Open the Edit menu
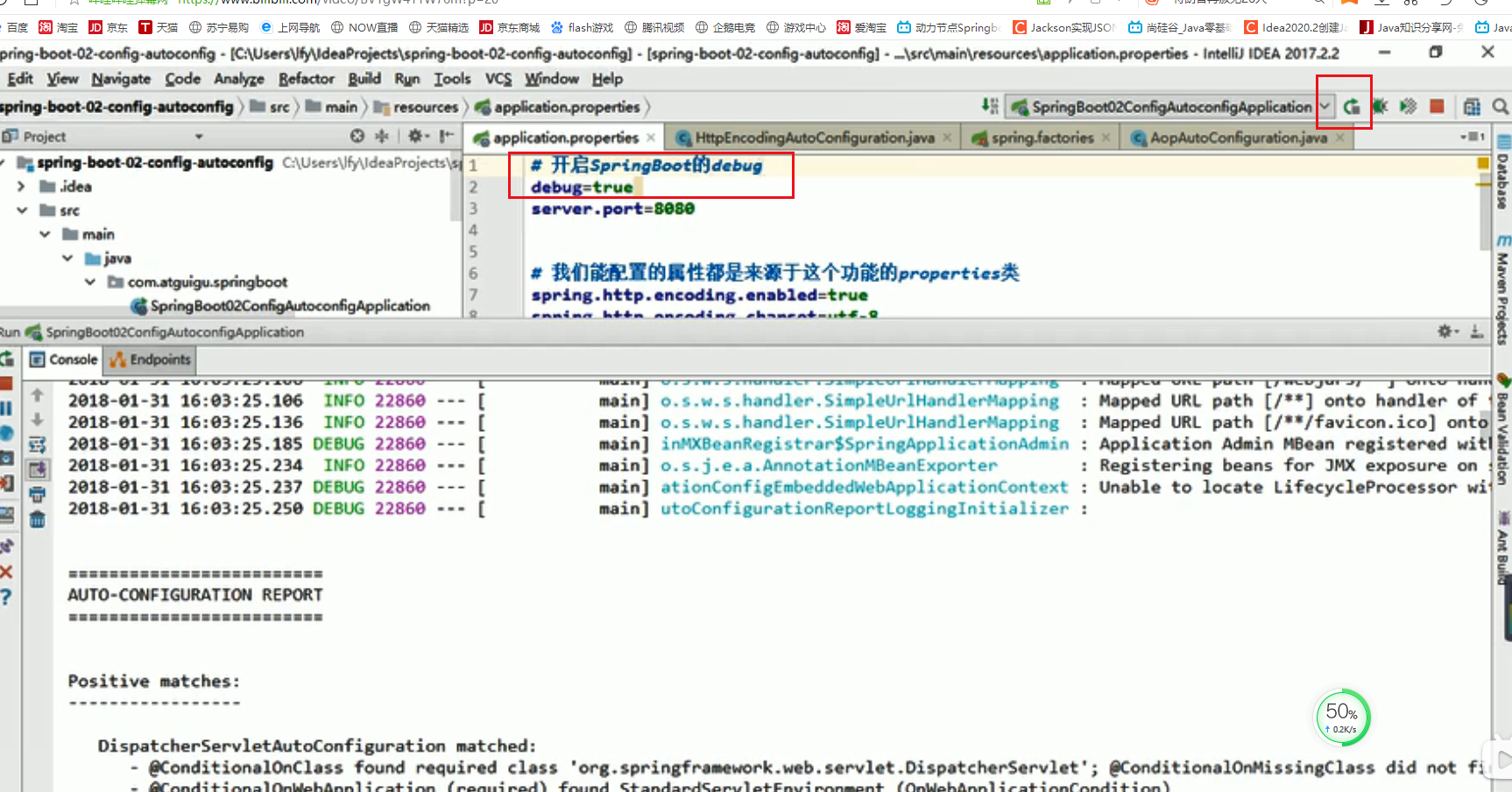Screen dimensions: 1512x792 coord(20,79)
